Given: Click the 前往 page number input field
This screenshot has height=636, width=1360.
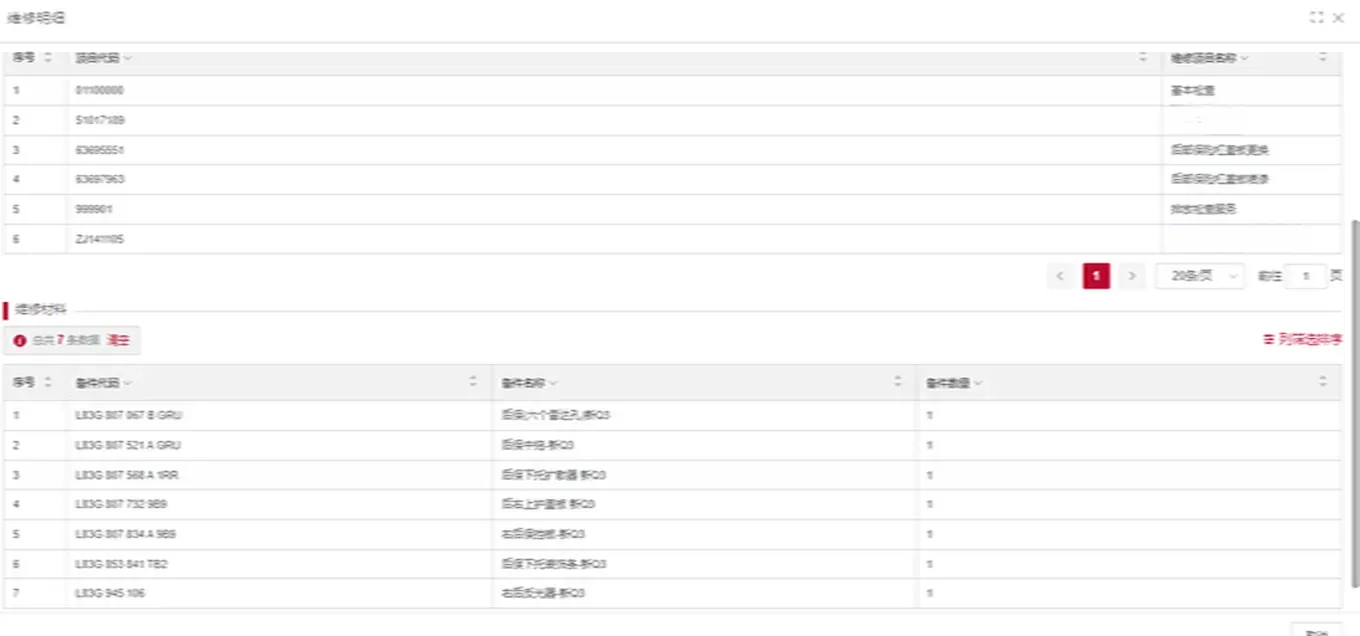Looking at the screenshot, I should point(1305,276).
